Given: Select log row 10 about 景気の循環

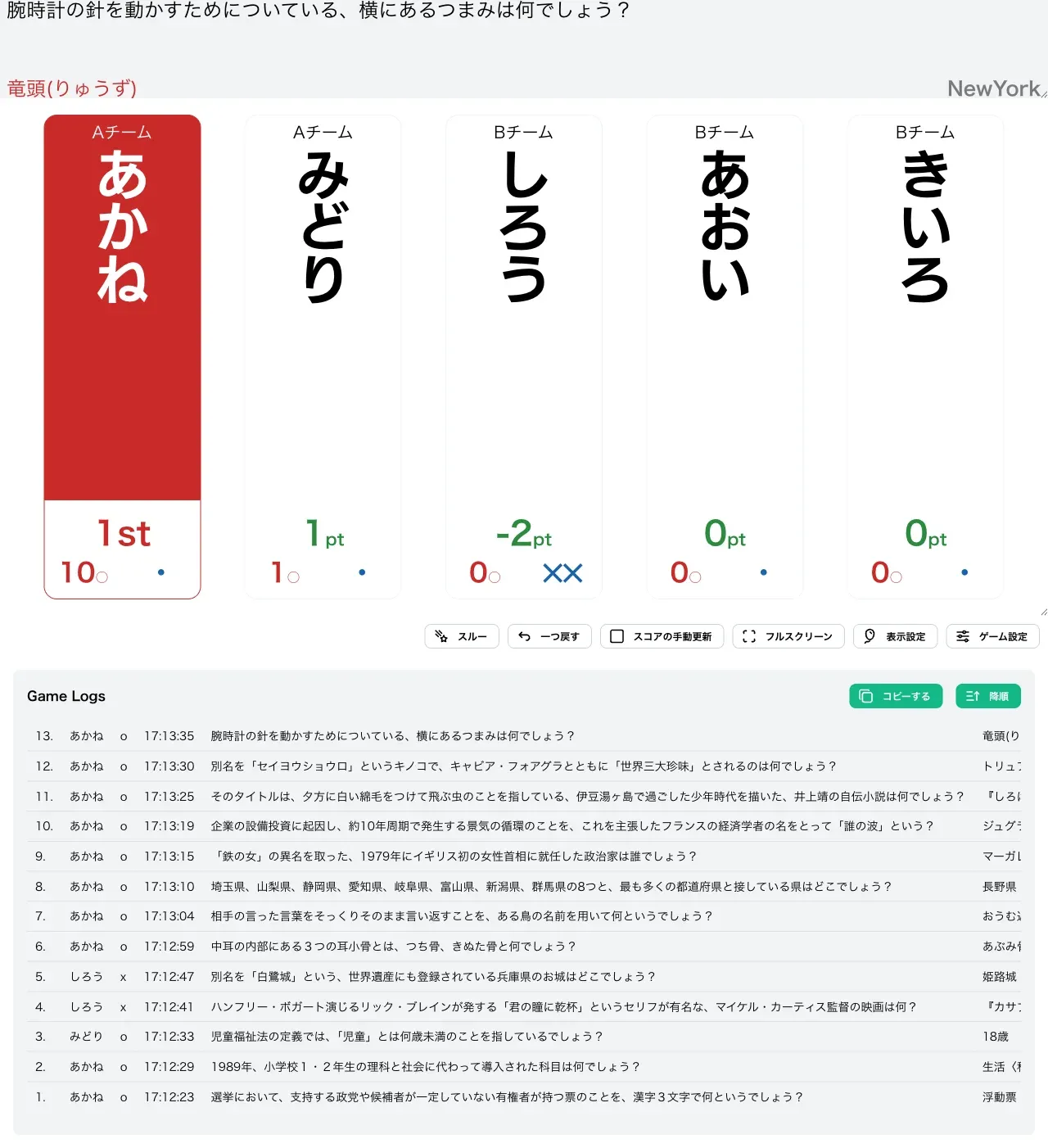Looking at the screenshot, I should (524, 826).
